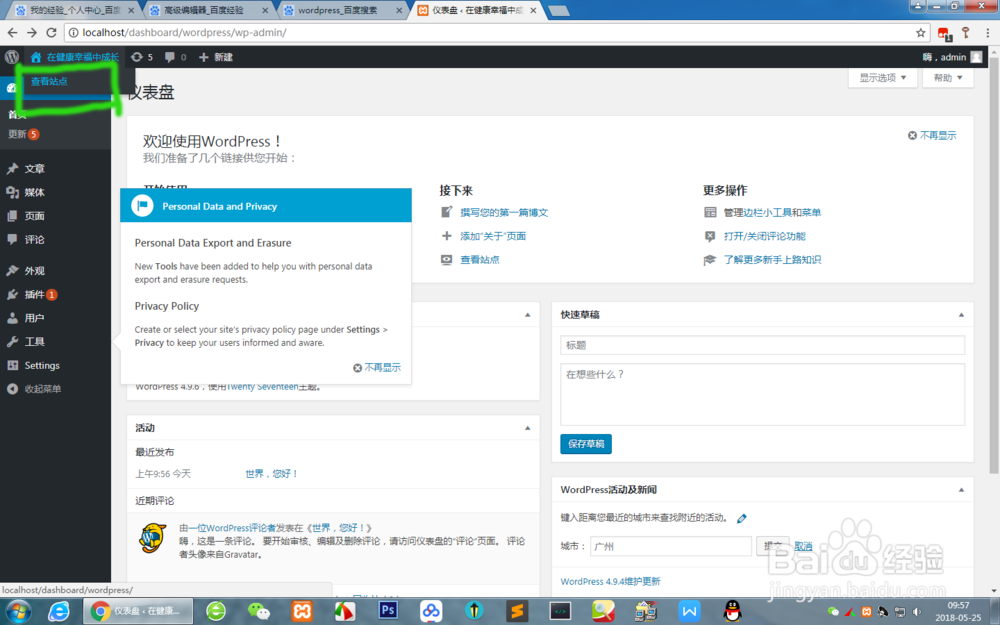The height and width of the screenshot is (625, 1000).
Task: Click the 保存草稿 button
Action: click(x=585, y=444)
